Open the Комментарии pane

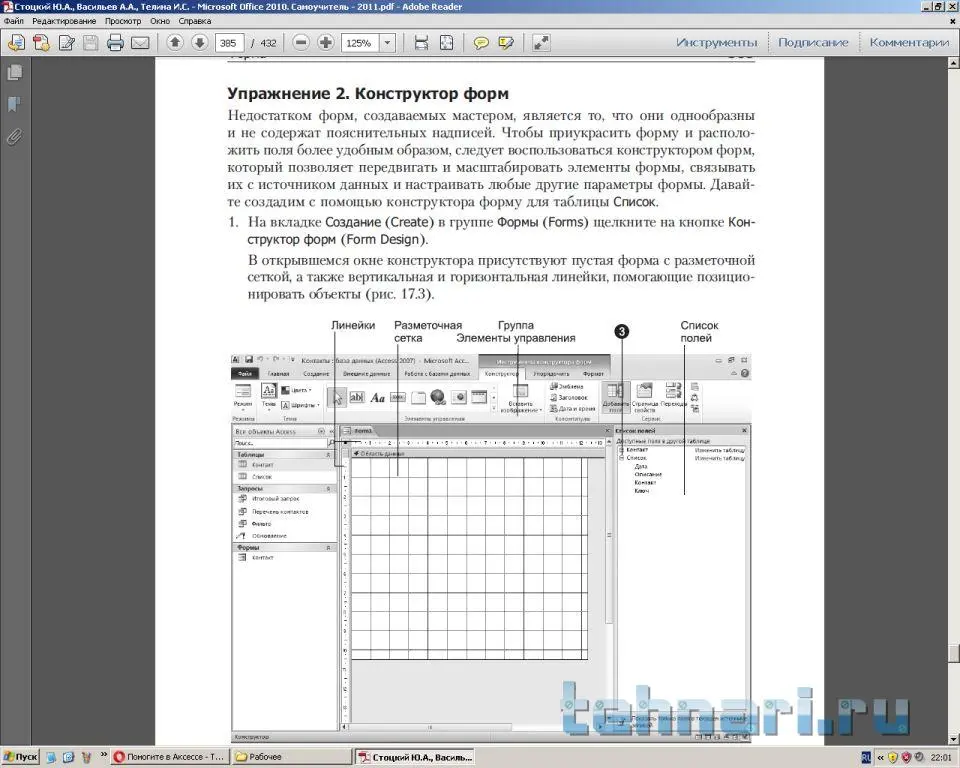pyautogui.click(x=909, y=42)
